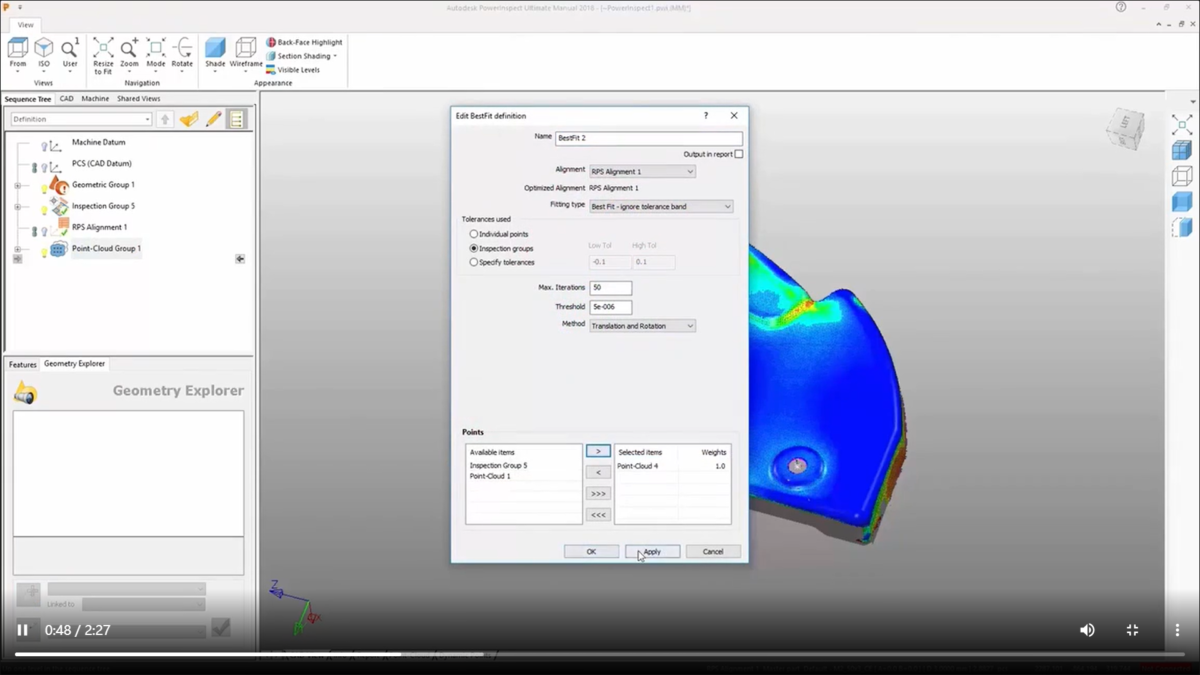Image resolution: width=1200 pixels, height=675 pixels.
Task: Activate the Zoom navigation tool
Action: [x=129, y=53]
